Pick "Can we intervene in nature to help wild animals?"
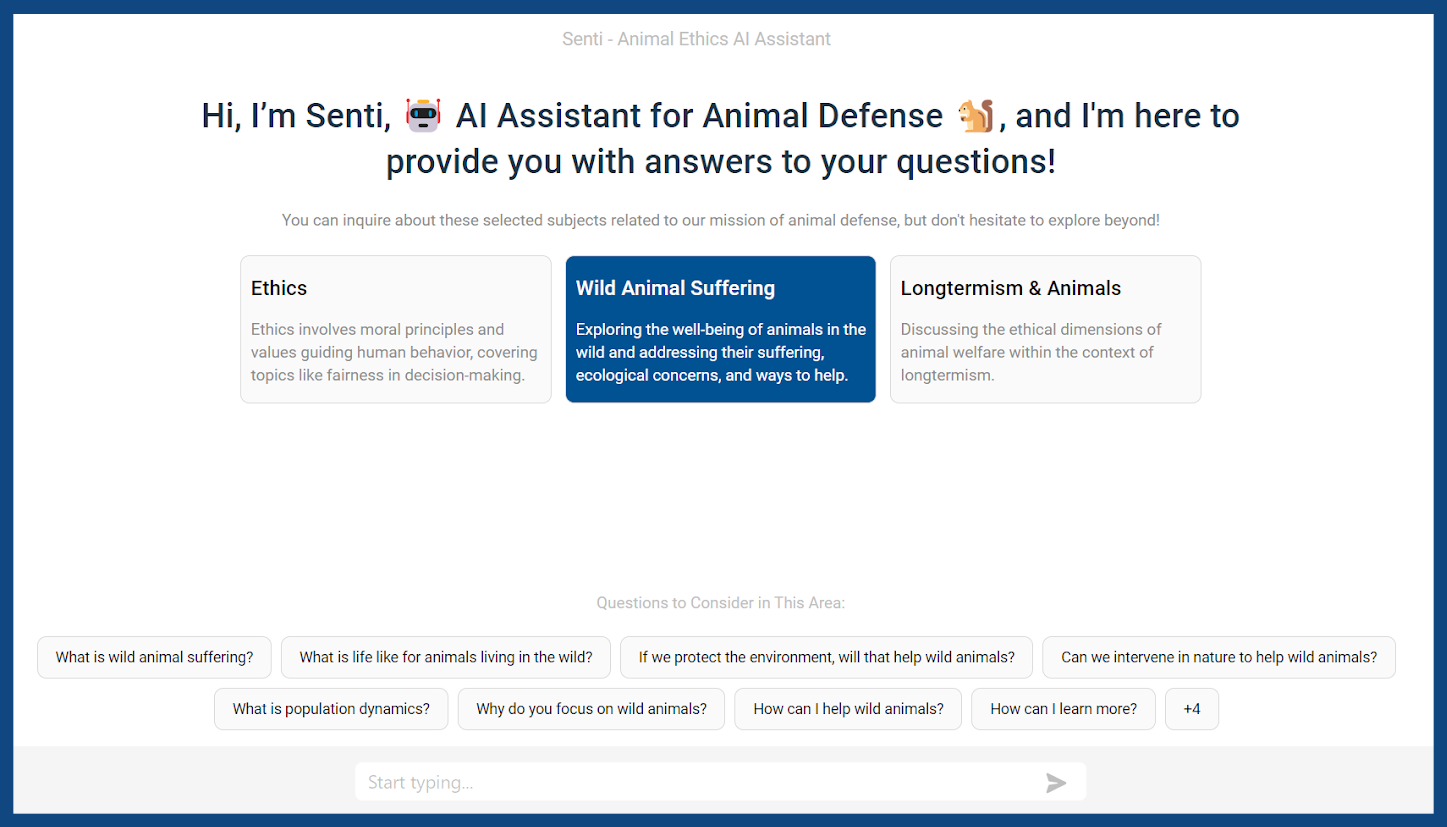This screenshot has width=1447, height=827. pyautogui.click(x=1219, y=657)
